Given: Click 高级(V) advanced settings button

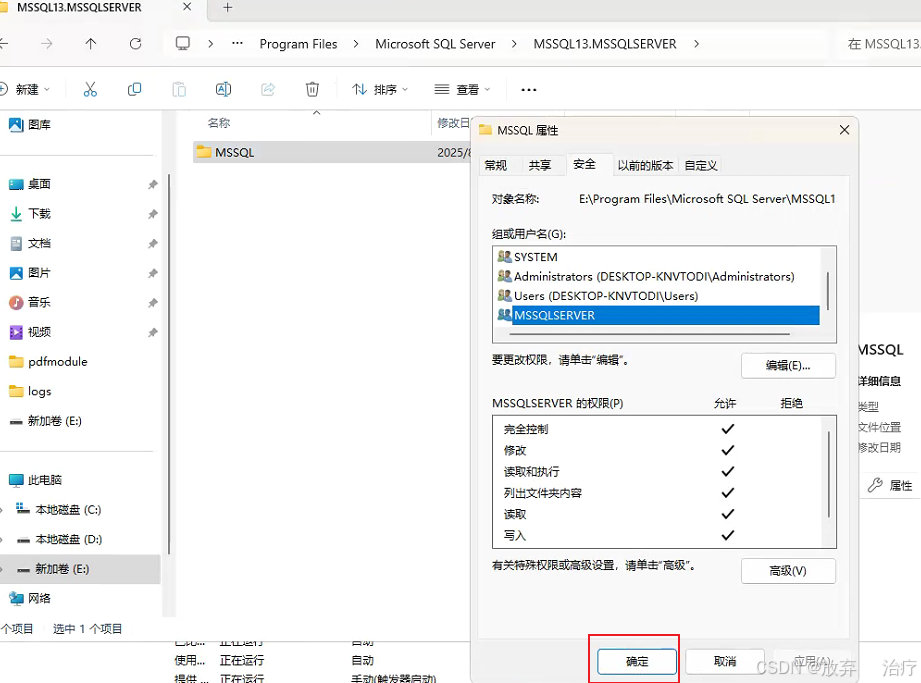Looking at the screenshot, I should (788, 571).
